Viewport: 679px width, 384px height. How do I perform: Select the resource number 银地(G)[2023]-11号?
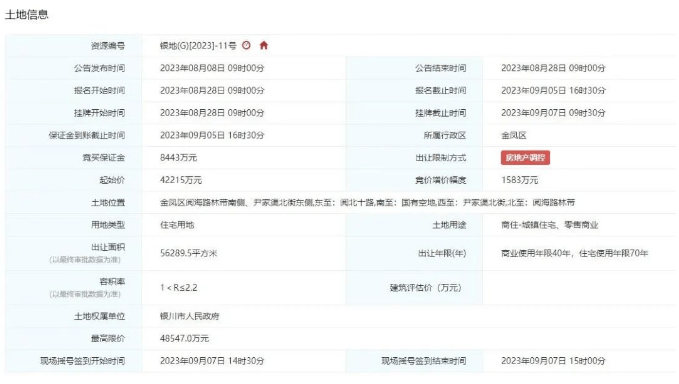pos(198,45)
